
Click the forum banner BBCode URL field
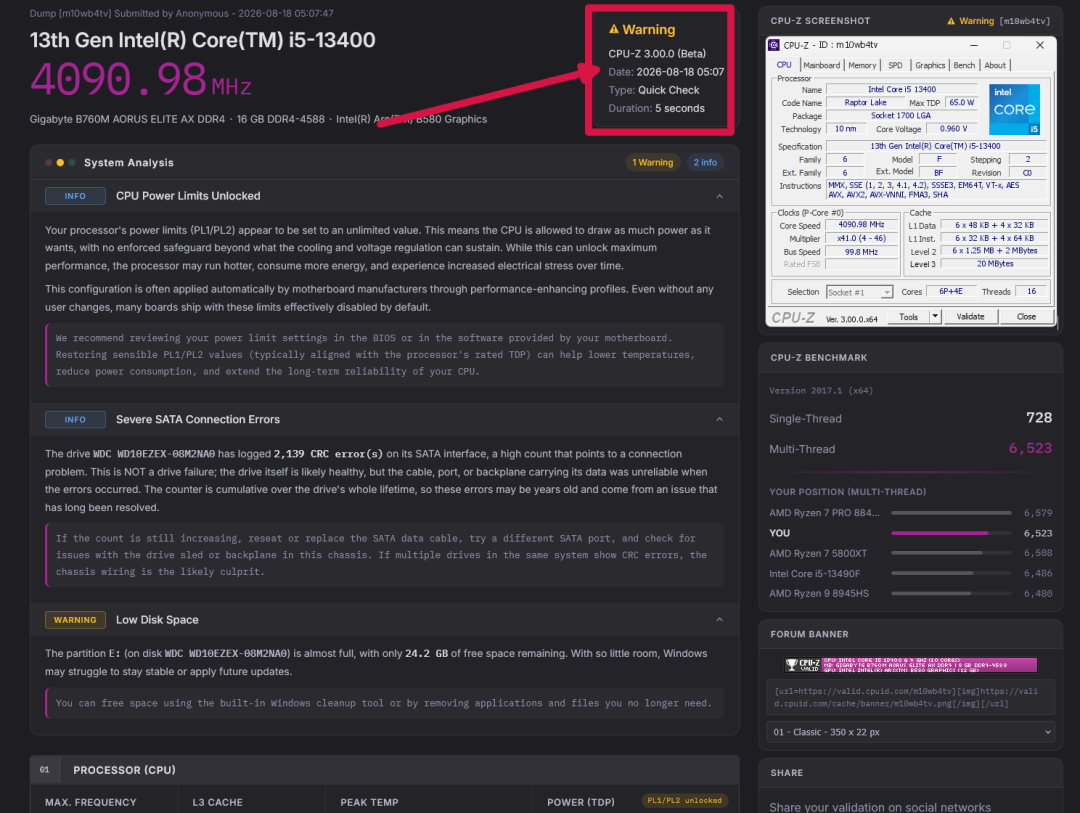[x=911, y=698]
